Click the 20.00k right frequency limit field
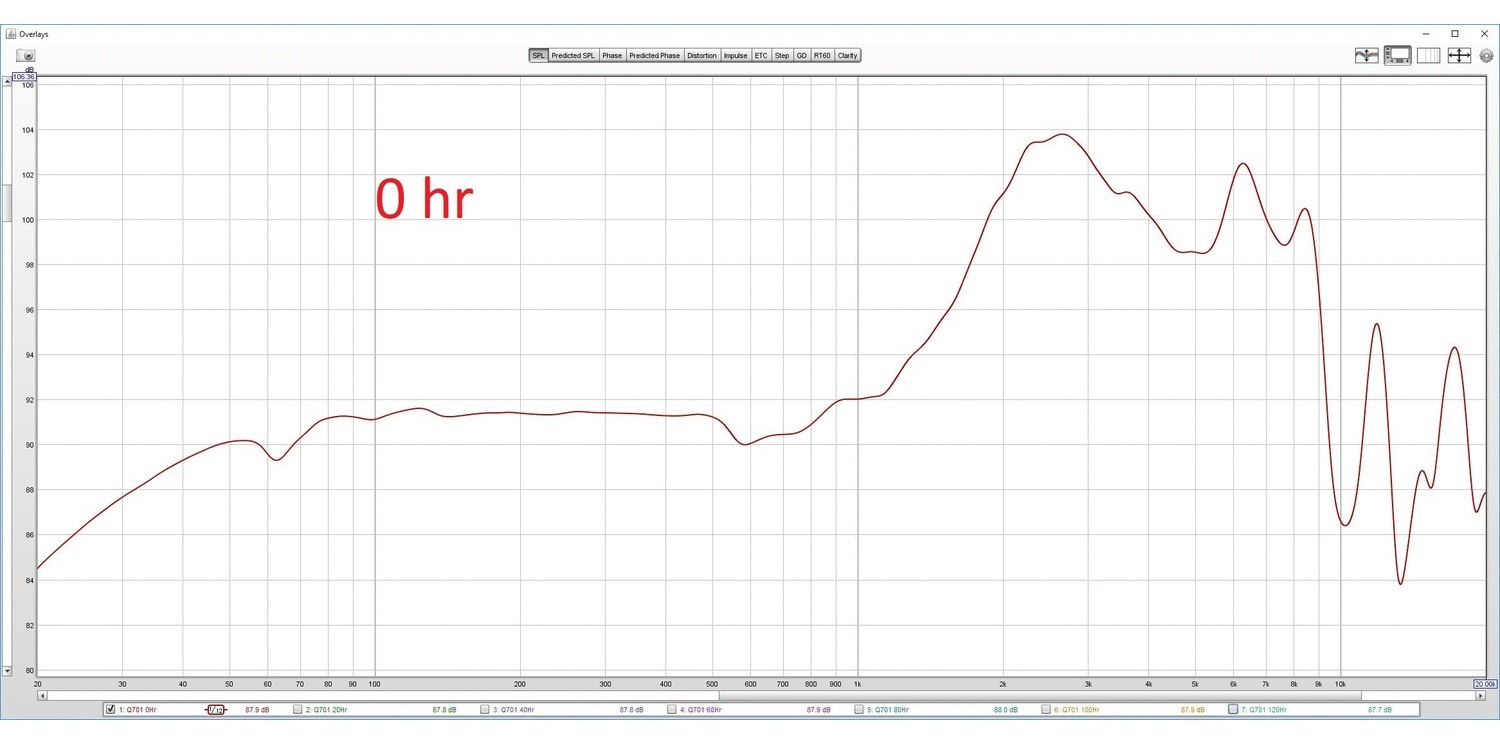Screen dimensions: 1500x745 (1484, 684)
